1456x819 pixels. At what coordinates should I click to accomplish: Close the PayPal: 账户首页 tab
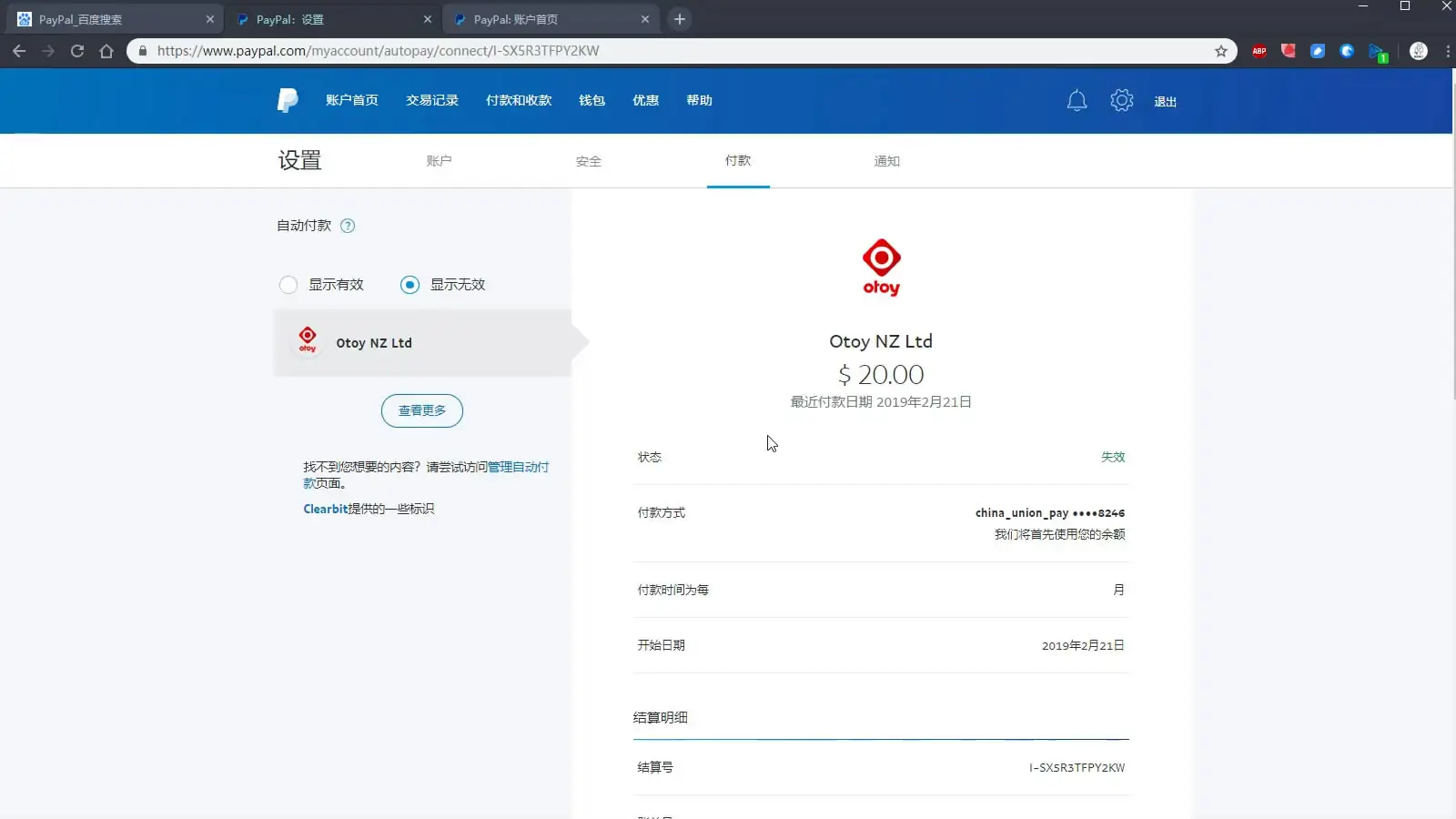click(645, 19)
